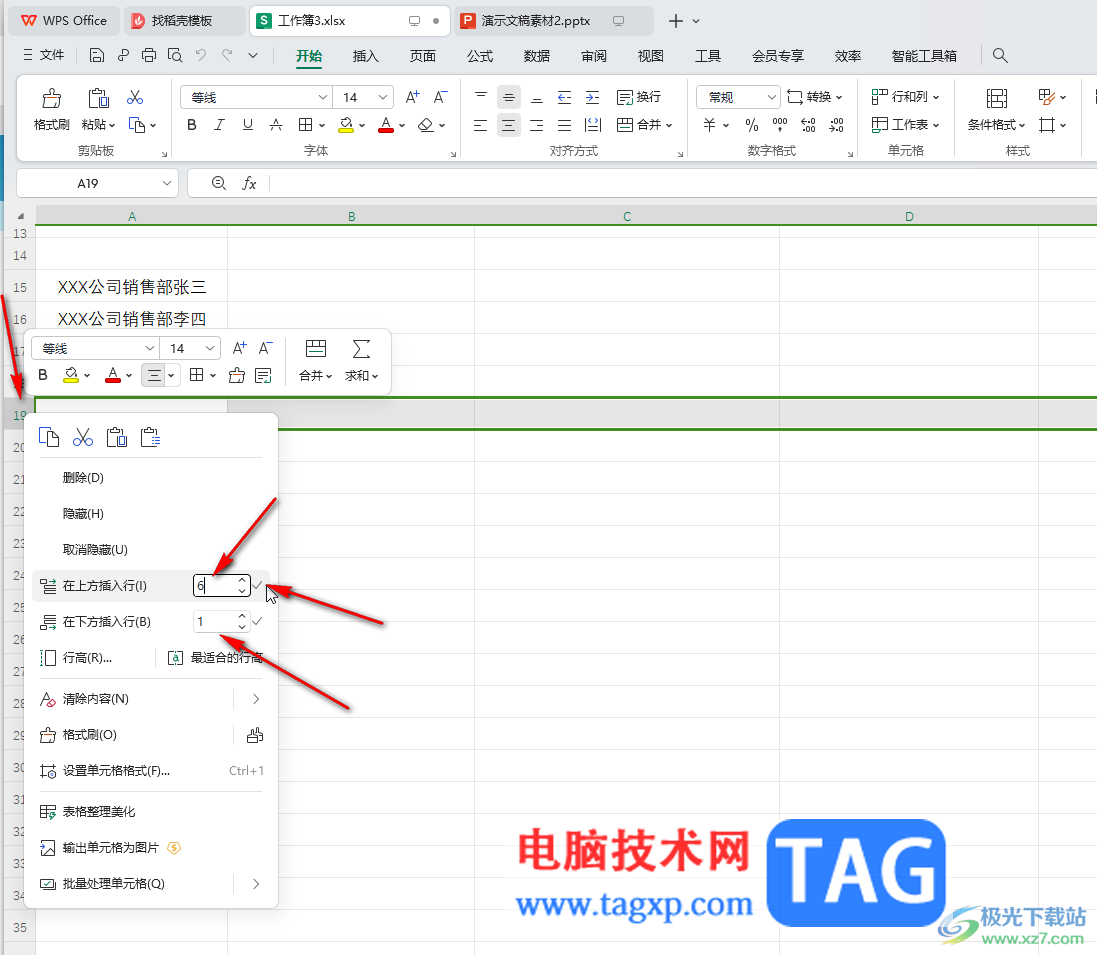
Task: Toggle Bold in the floating mini toolbar
Action: [43, 375]
